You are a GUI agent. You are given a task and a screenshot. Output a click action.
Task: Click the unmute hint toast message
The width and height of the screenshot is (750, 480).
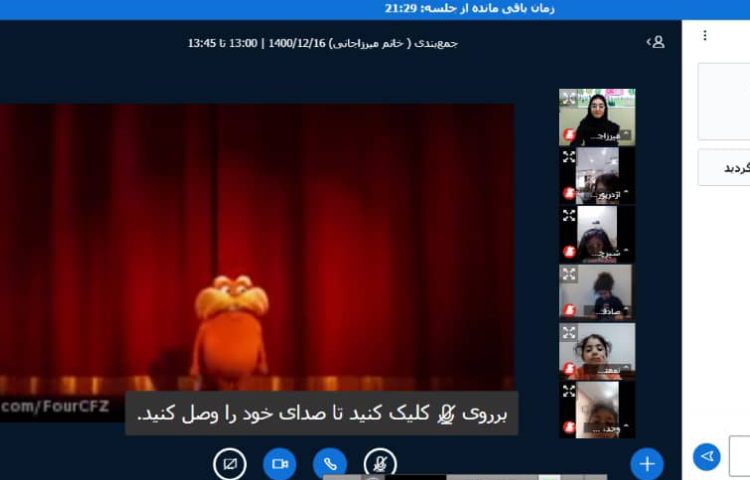pos(321,414)
